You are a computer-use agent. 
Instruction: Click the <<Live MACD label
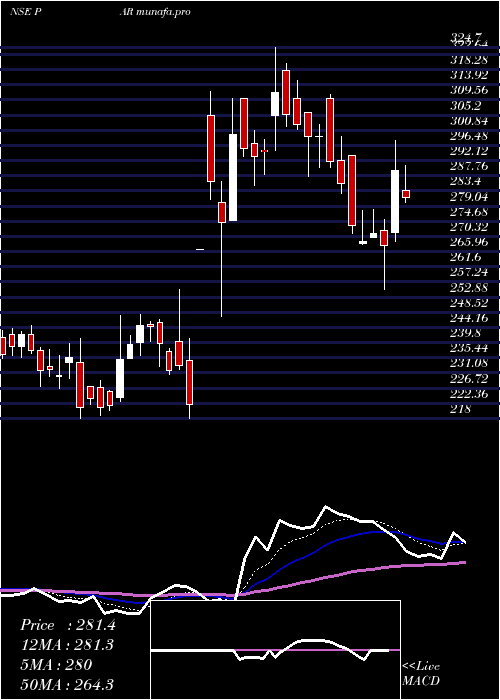tap(421, 674)
